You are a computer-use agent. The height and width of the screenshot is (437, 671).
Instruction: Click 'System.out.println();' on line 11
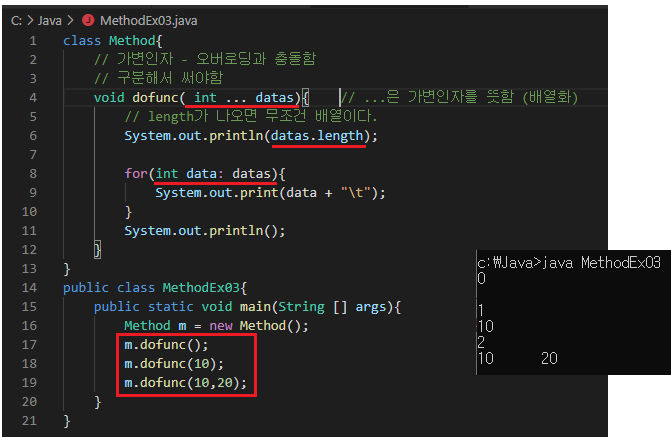(x=205, y=231)
